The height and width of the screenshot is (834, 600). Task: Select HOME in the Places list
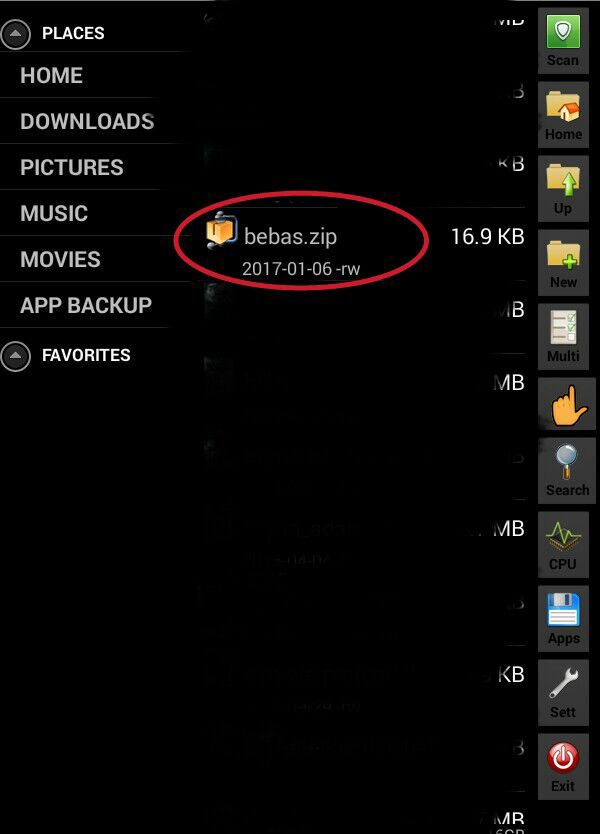[x=52, y=75]
